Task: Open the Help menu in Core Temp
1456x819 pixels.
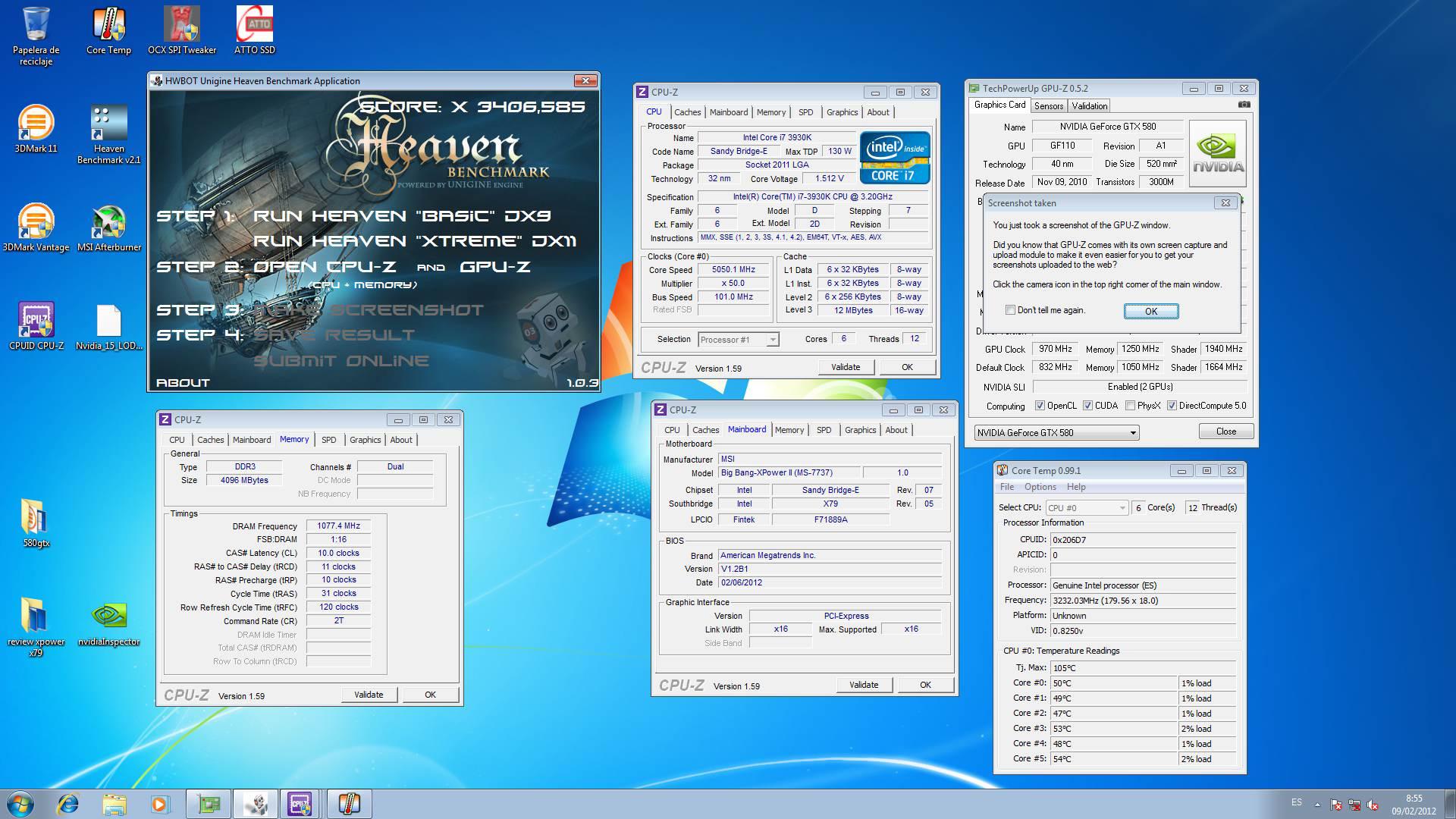Action: pyautogui.click(x=1075, y=487)
